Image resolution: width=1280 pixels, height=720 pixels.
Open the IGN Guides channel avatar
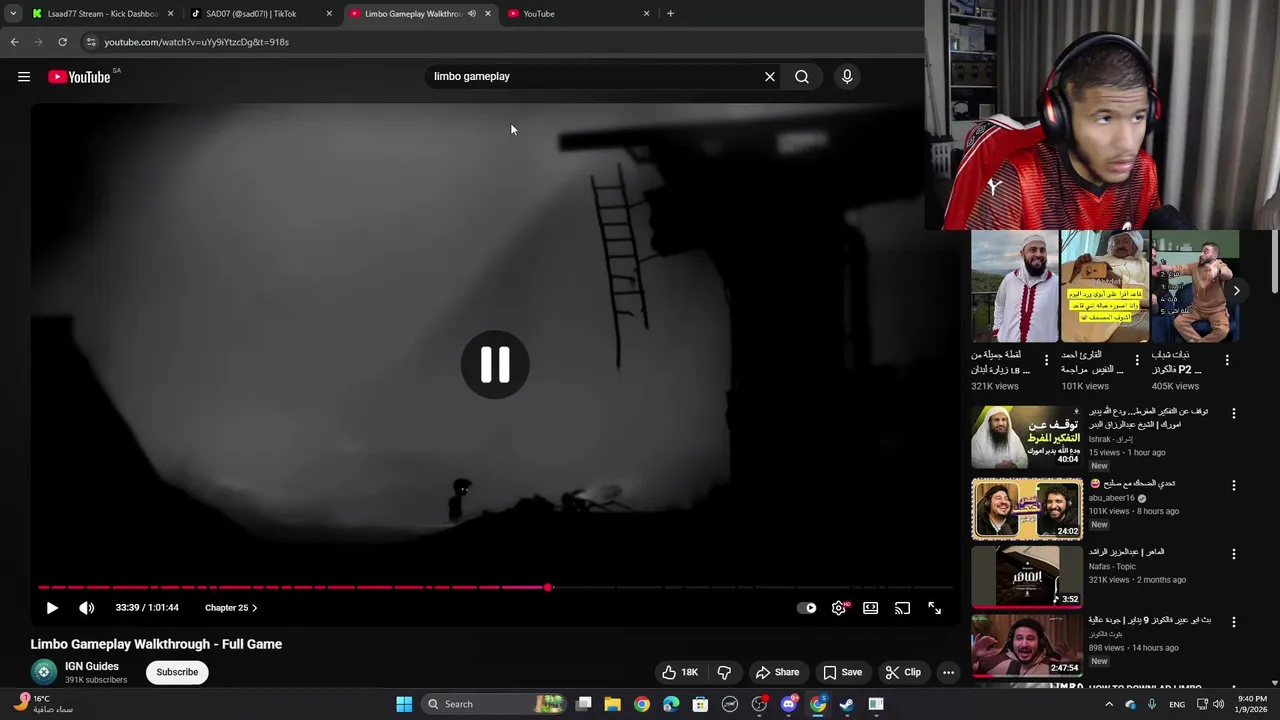43,672
